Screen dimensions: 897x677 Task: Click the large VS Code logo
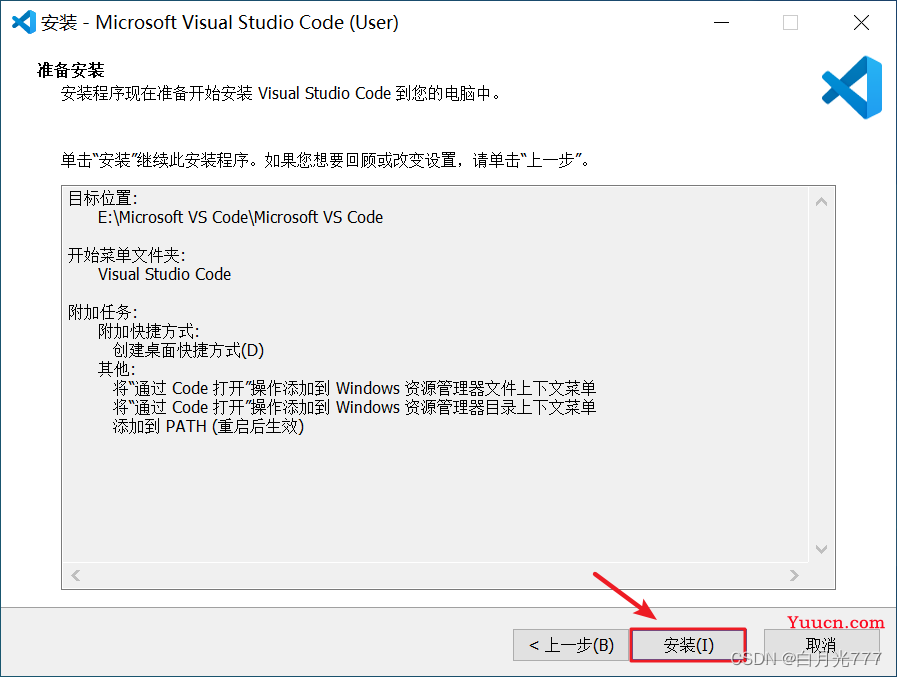point(852,88)
